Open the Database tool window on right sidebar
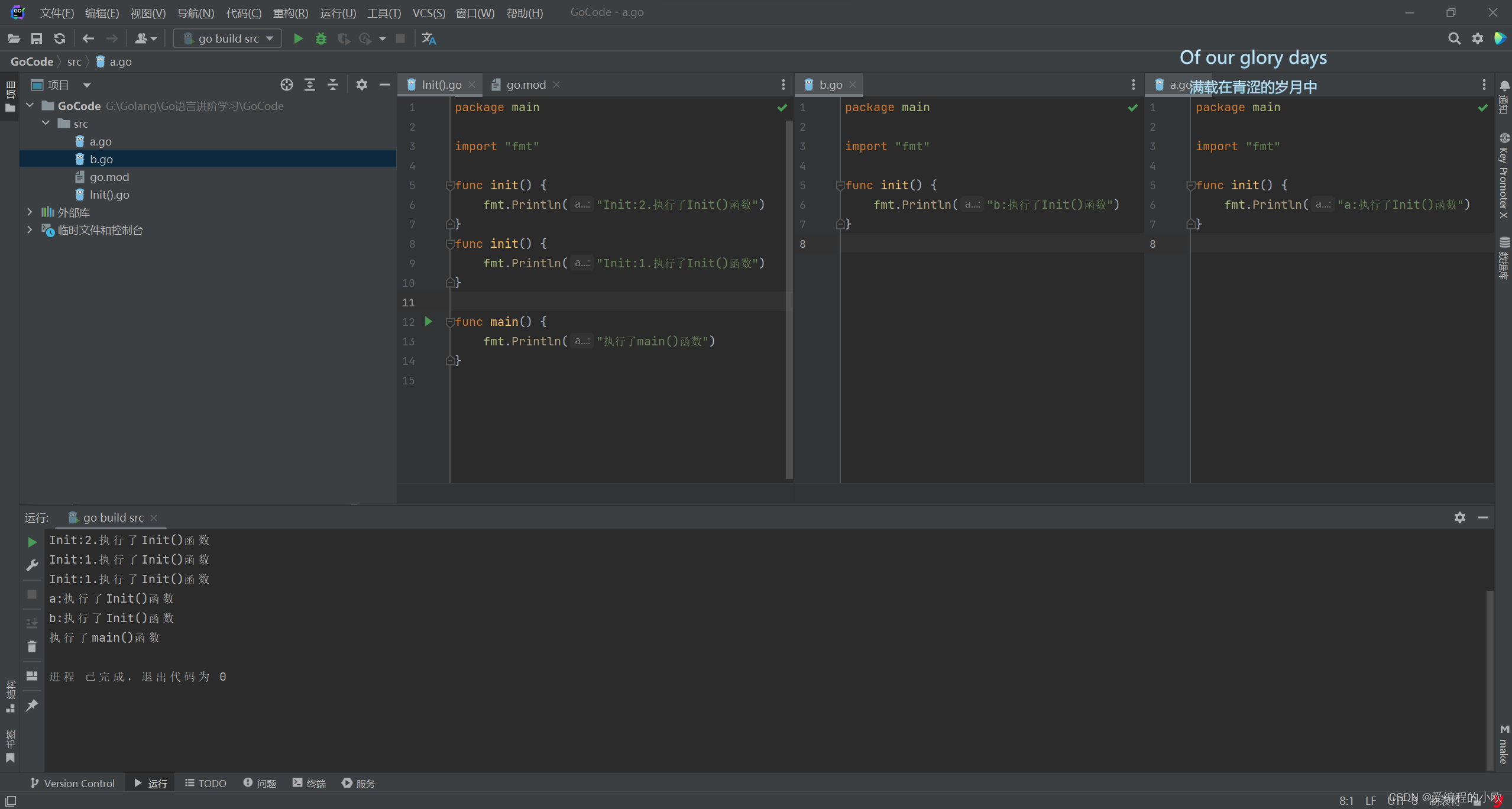The height and width of the screenshot is (809, 1512). click(x=1504, y=258)
